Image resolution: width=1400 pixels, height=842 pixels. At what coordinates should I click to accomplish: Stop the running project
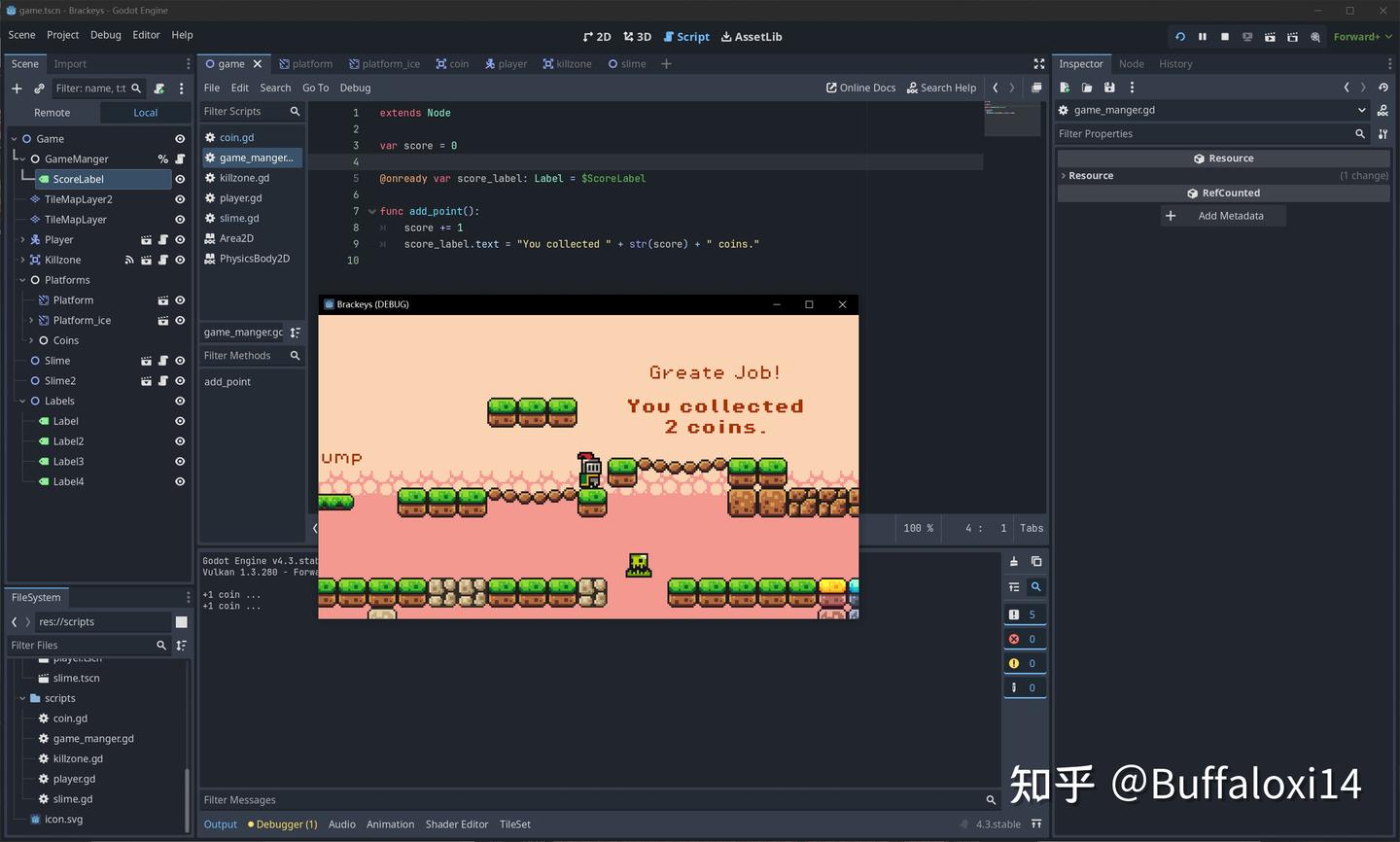(x=1224, y=36)
